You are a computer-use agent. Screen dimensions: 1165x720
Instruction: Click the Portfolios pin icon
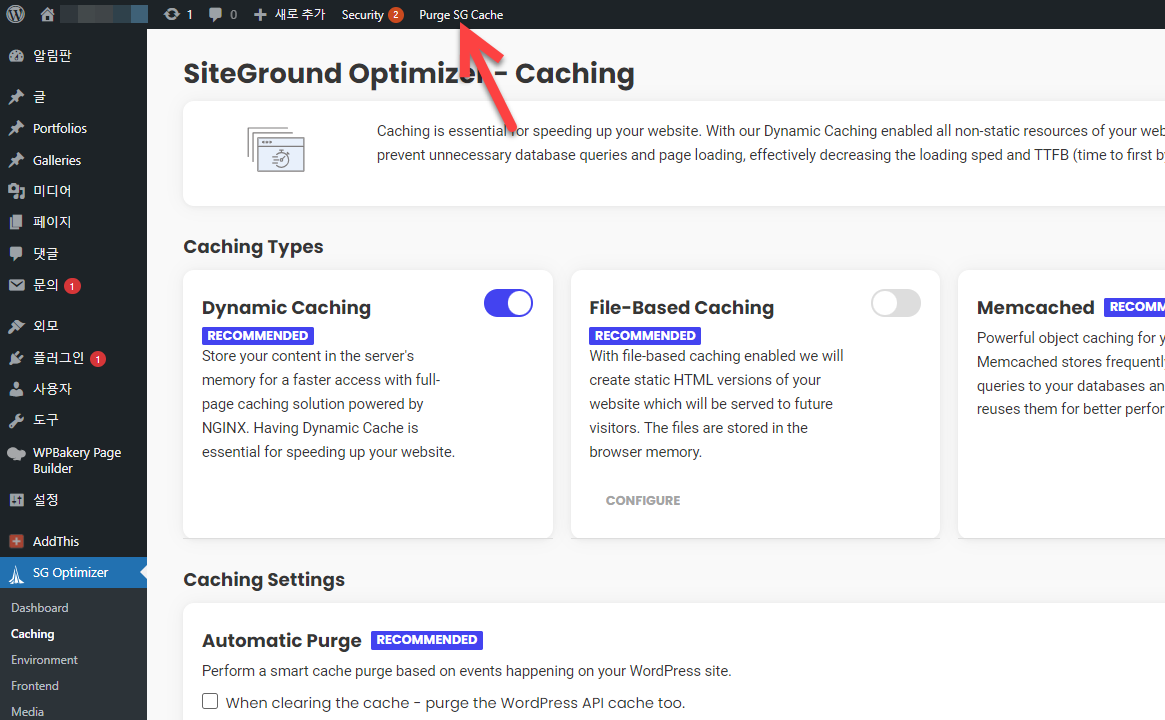point(16,129)
